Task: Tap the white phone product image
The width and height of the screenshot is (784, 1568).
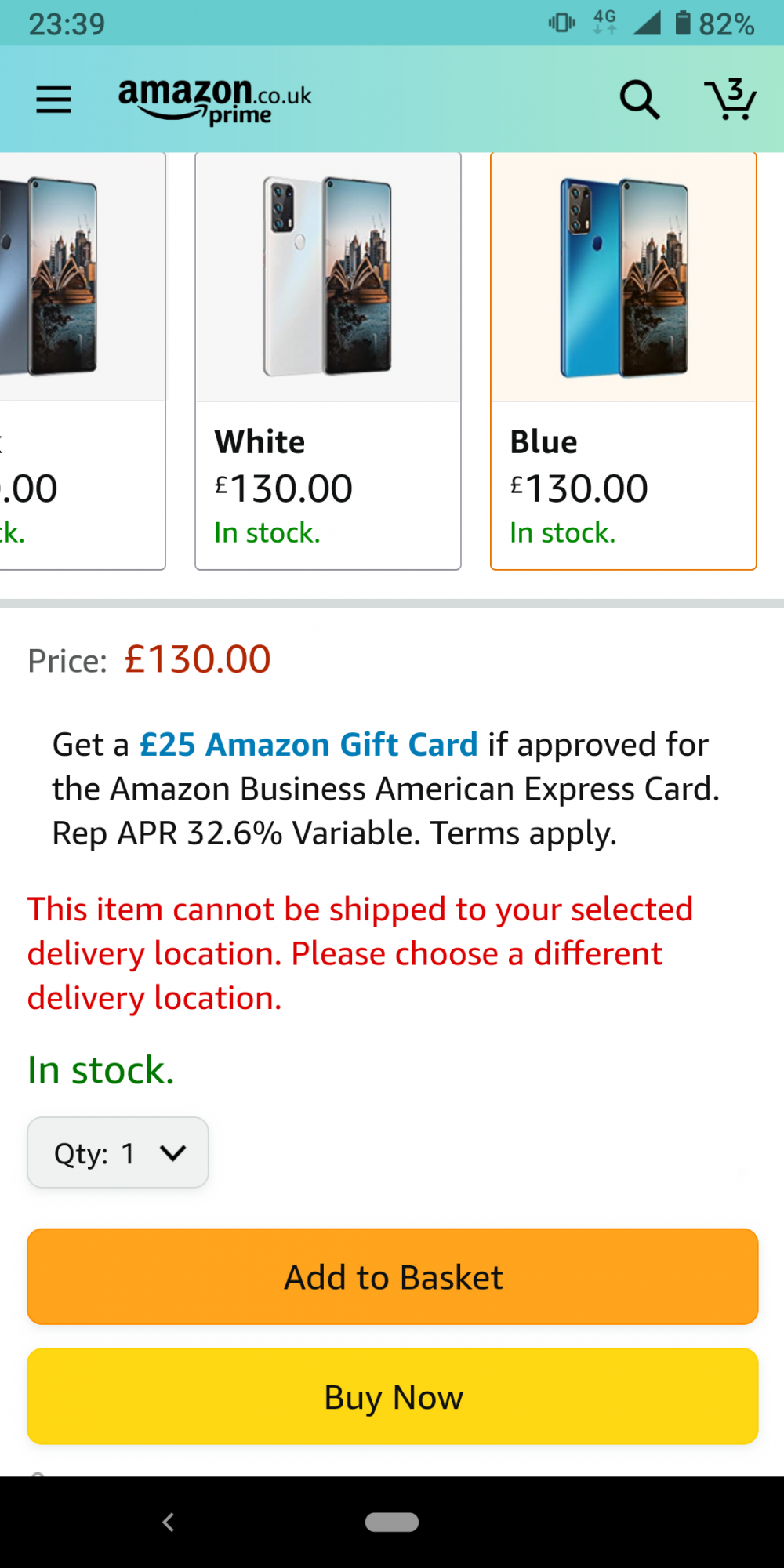Action: 328,277
